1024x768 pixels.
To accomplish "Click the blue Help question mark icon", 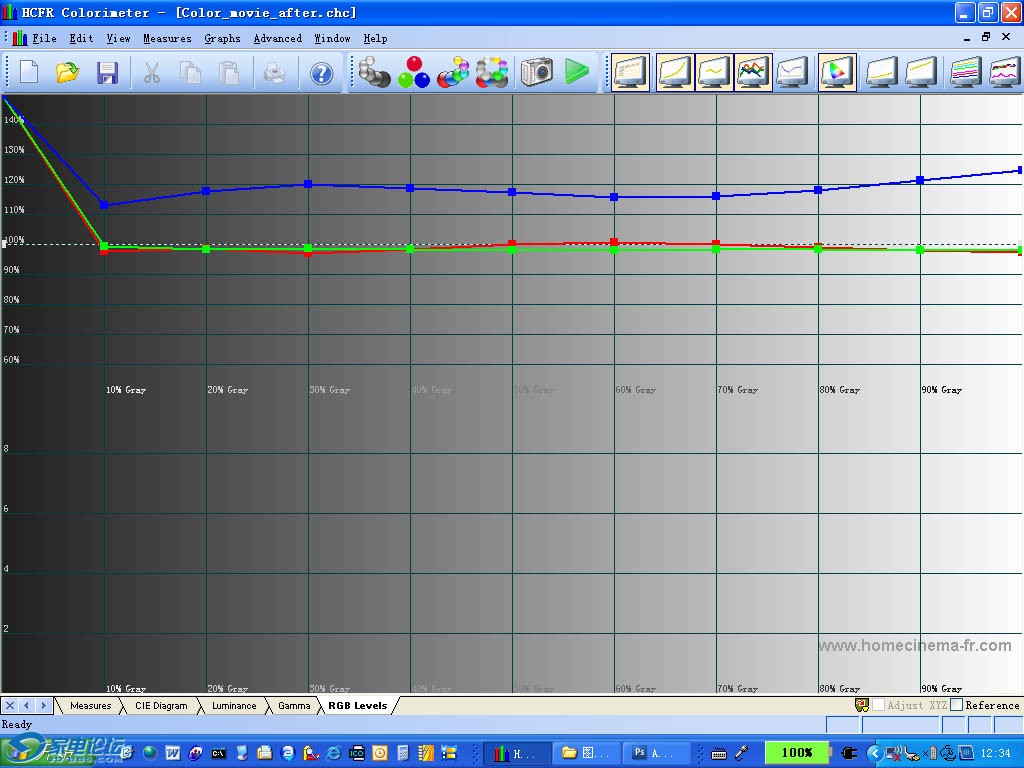I will click(x=321, y=73).
